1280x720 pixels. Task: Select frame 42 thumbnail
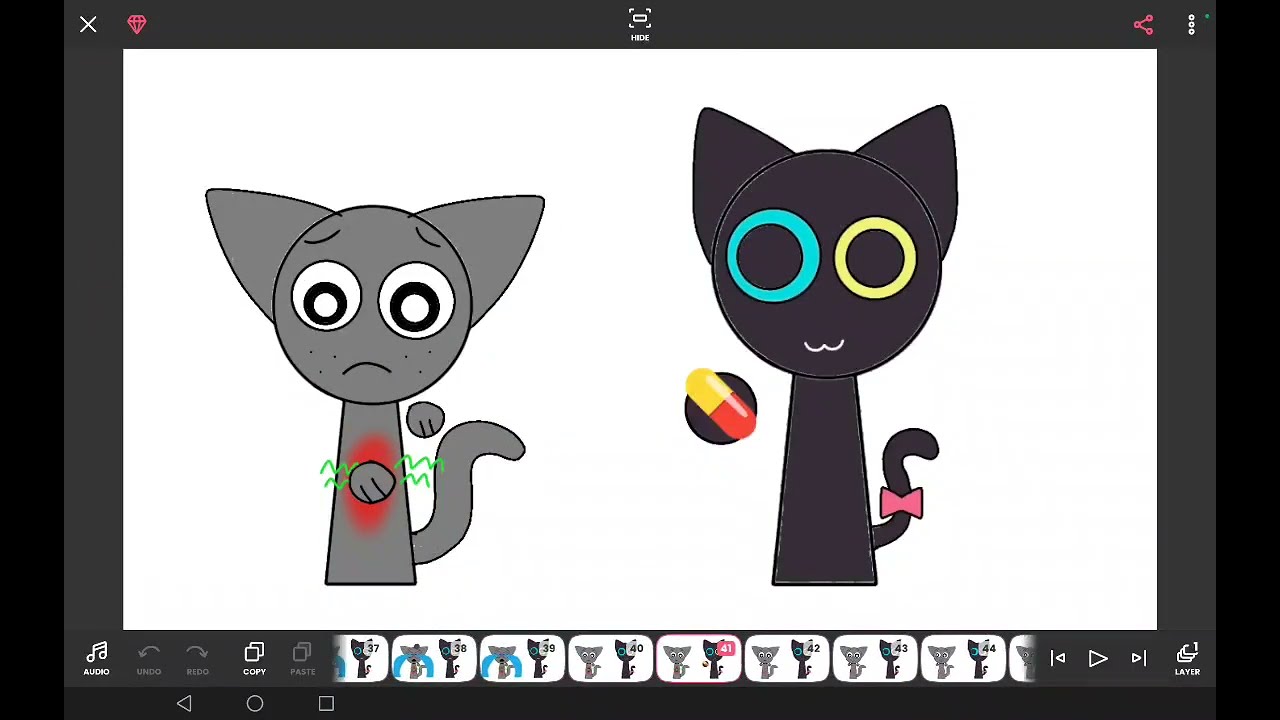click(786, 660)
